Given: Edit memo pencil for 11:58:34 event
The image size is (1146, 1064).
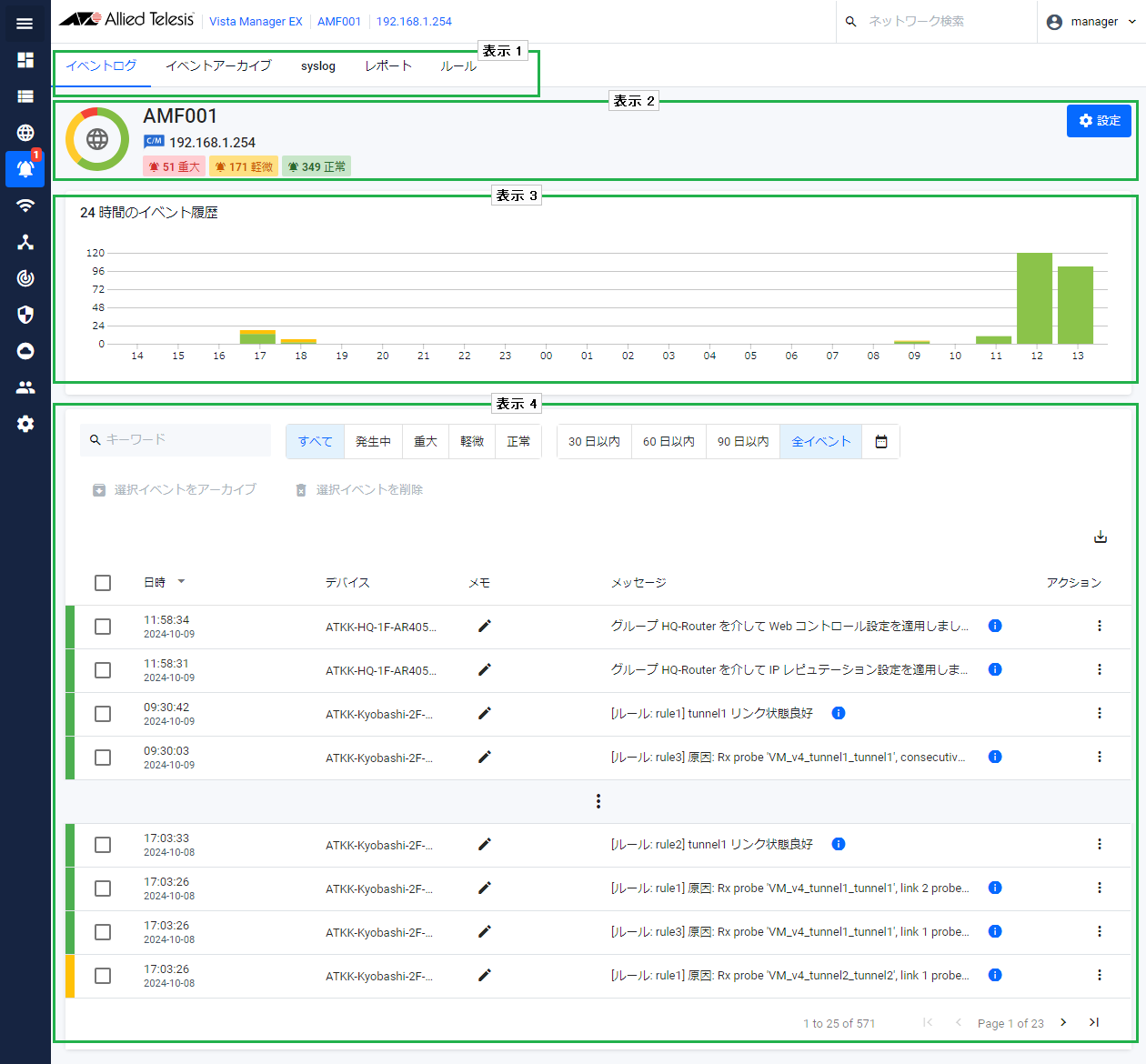Looking at the screenshot, I should (485, 626).
